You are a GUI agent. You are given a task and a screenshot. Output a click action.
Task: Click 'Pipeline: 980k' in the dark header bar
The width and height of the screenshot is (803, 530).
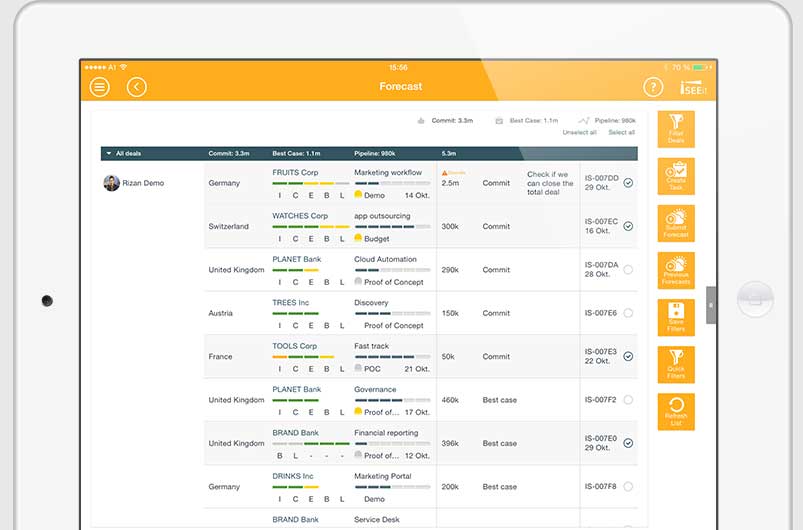pyautogui.click(x=374, y=154)
